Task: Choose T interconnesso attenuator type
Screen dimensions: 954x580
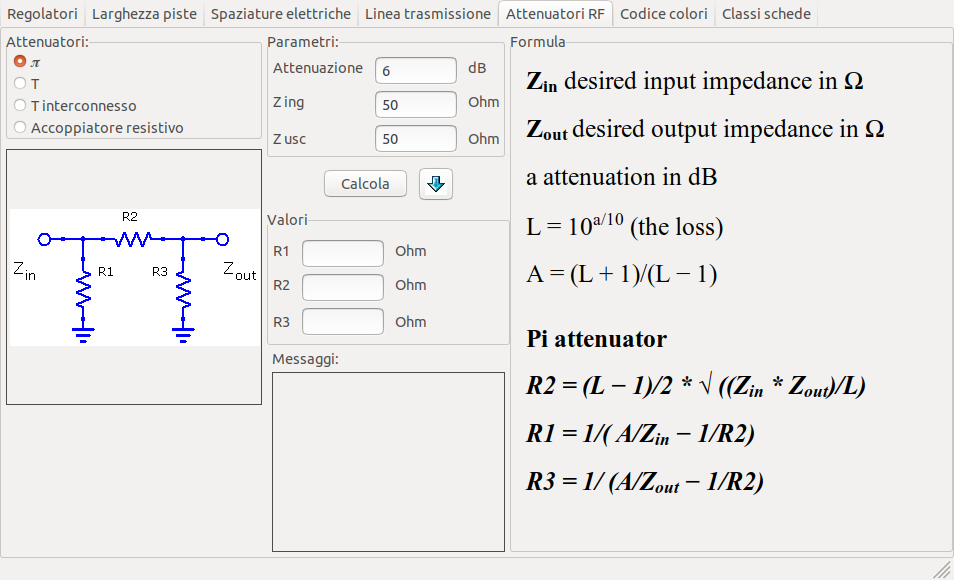Action: coord(20,106)
